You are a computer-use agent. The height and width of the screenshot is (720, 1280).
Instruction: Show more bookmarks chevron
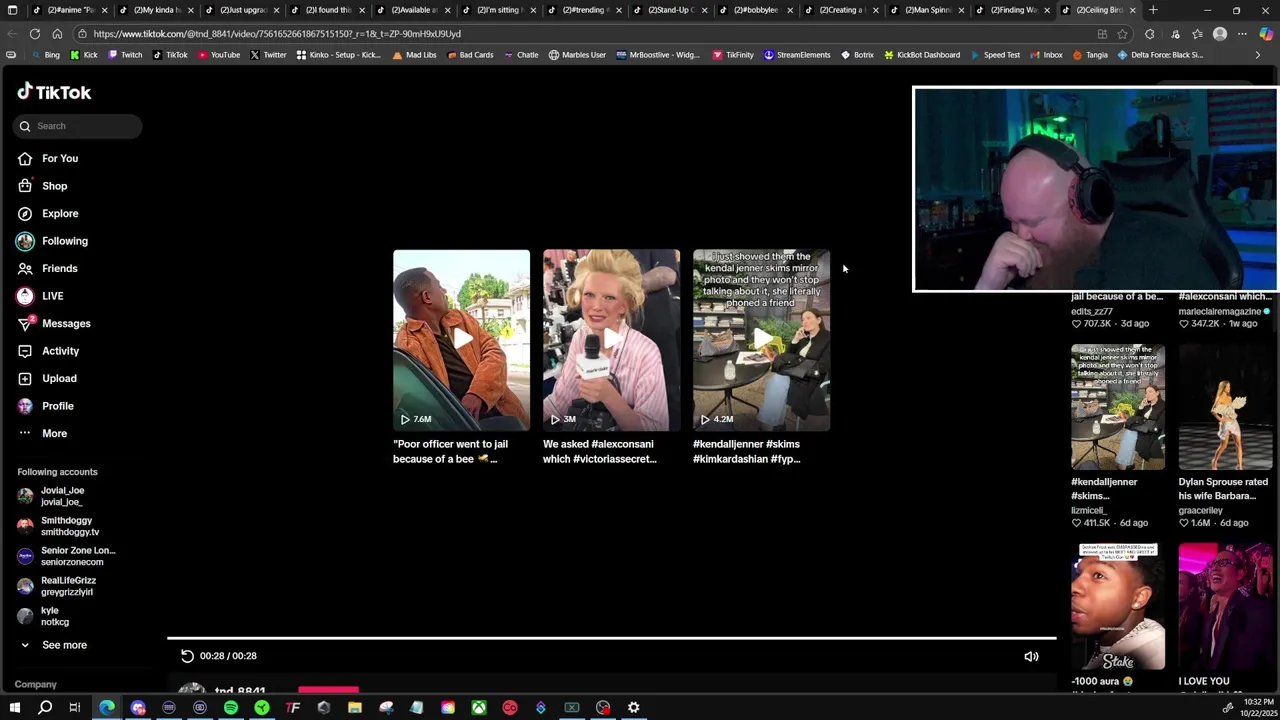pos(1257,55)
